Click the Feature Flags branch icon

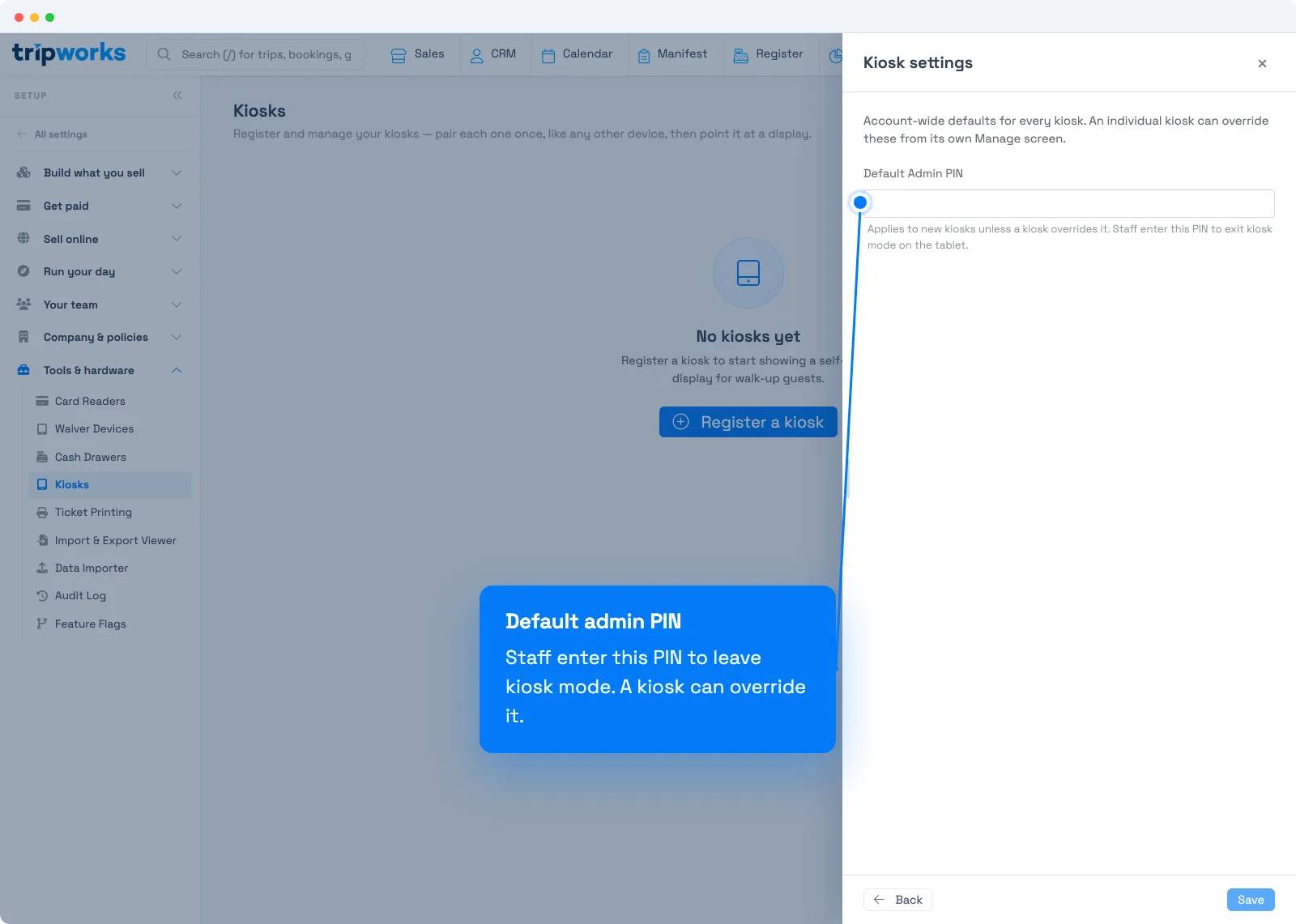[x=42, y=624]
